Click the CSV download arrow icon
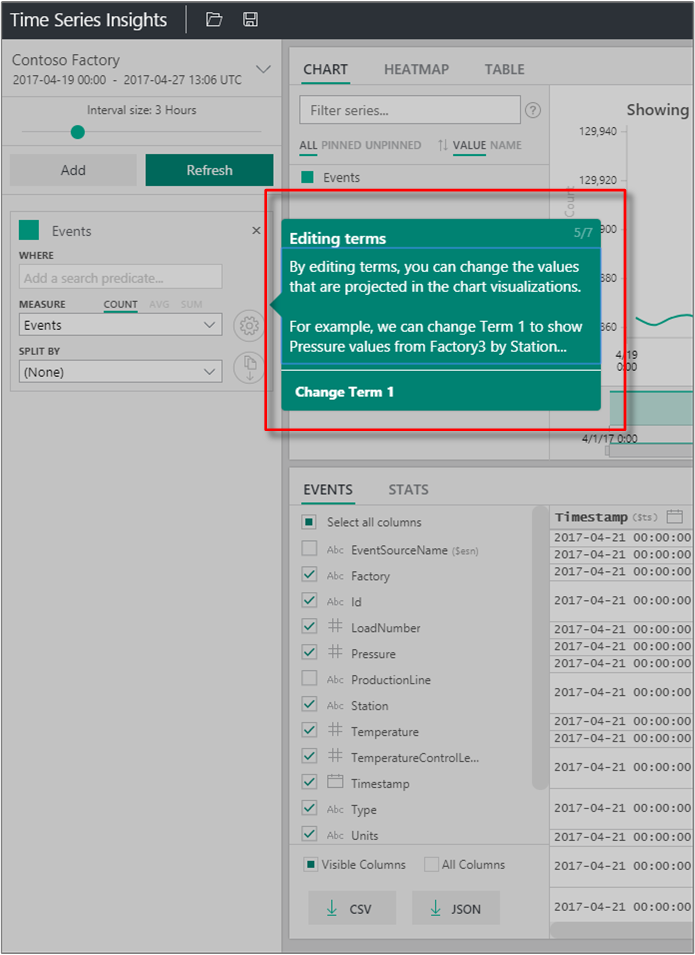Screen dimensions: 695x955 click(332, 908)
